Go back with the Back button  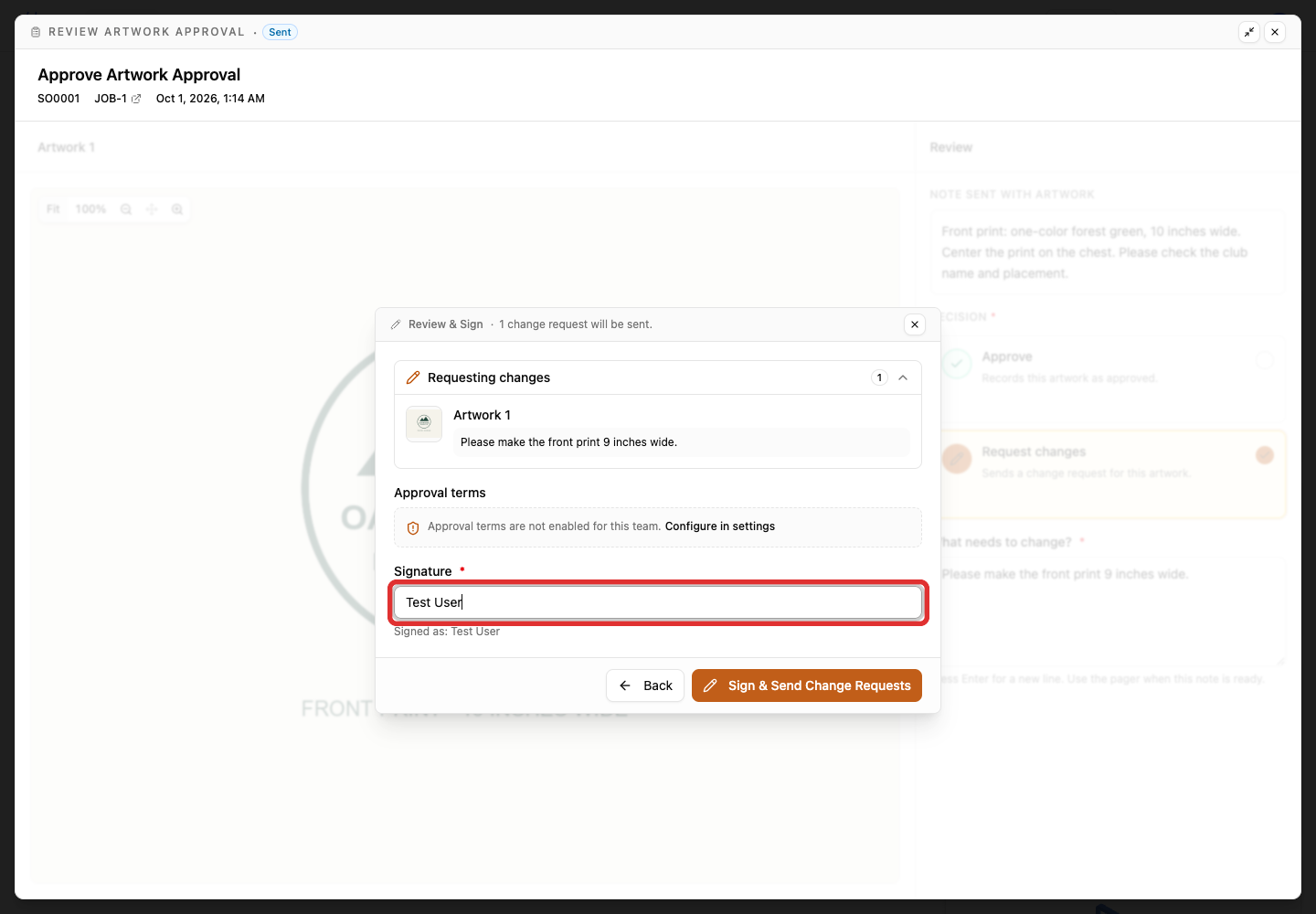pyautogui.click(x=645, y=685)
